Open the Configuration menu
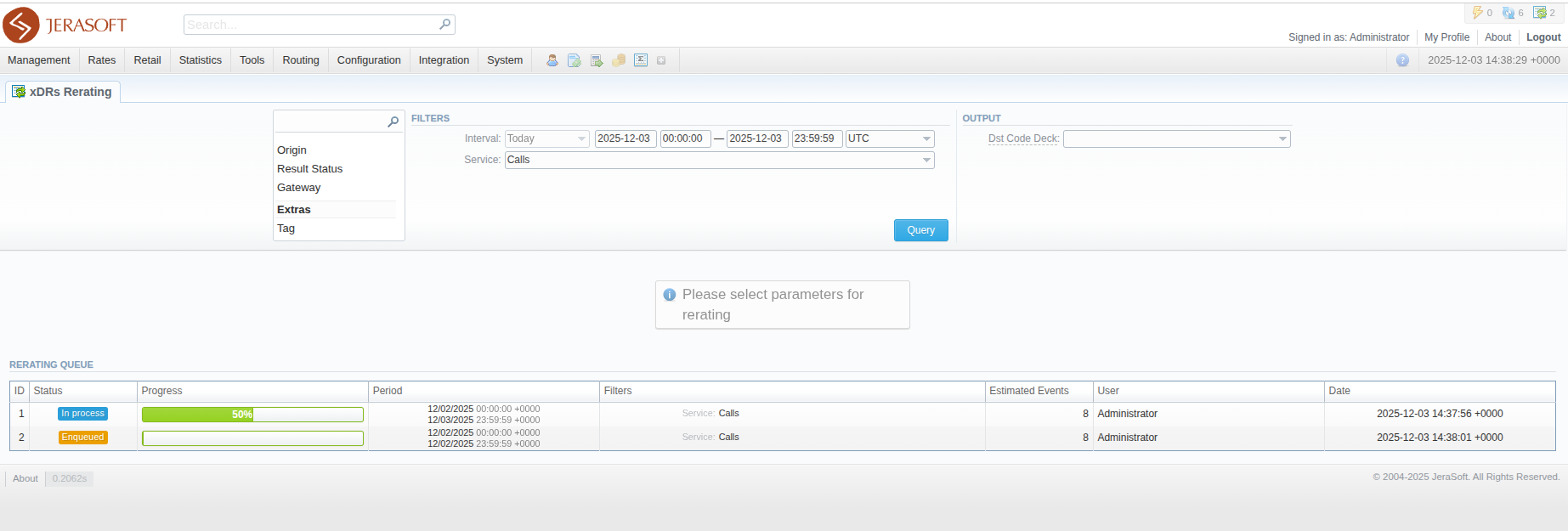The width and height of the screenshot is (1568, 531). tap(369, 60)
